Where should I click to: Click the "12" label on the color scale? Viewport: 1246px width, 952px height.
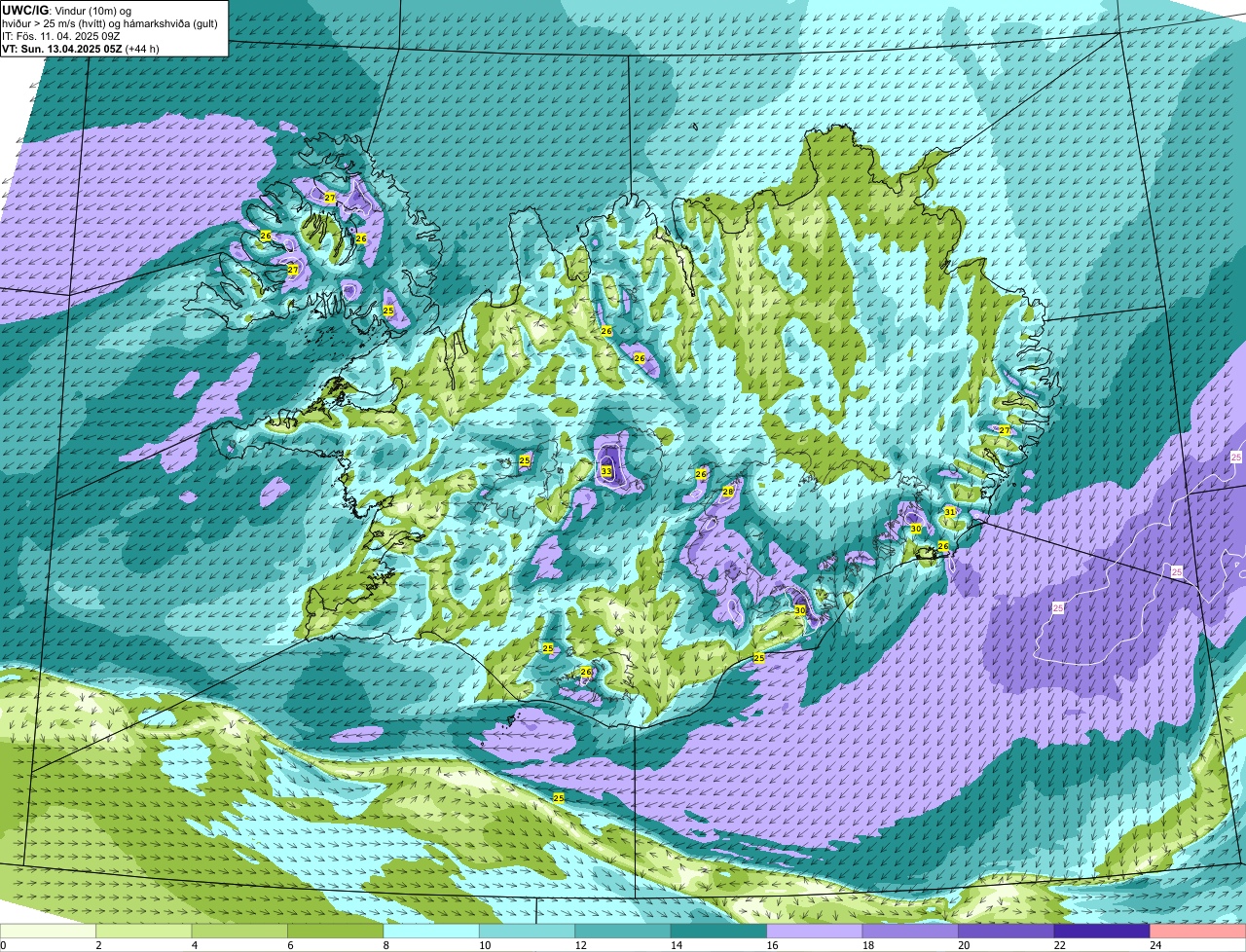coord(580,945)
